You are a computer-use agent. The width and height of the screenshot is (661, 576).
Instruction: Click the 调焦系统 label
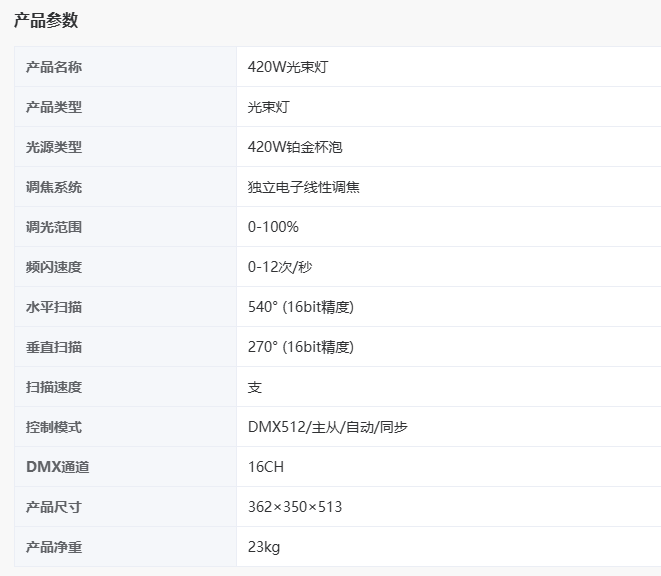(x=54, y=187)
